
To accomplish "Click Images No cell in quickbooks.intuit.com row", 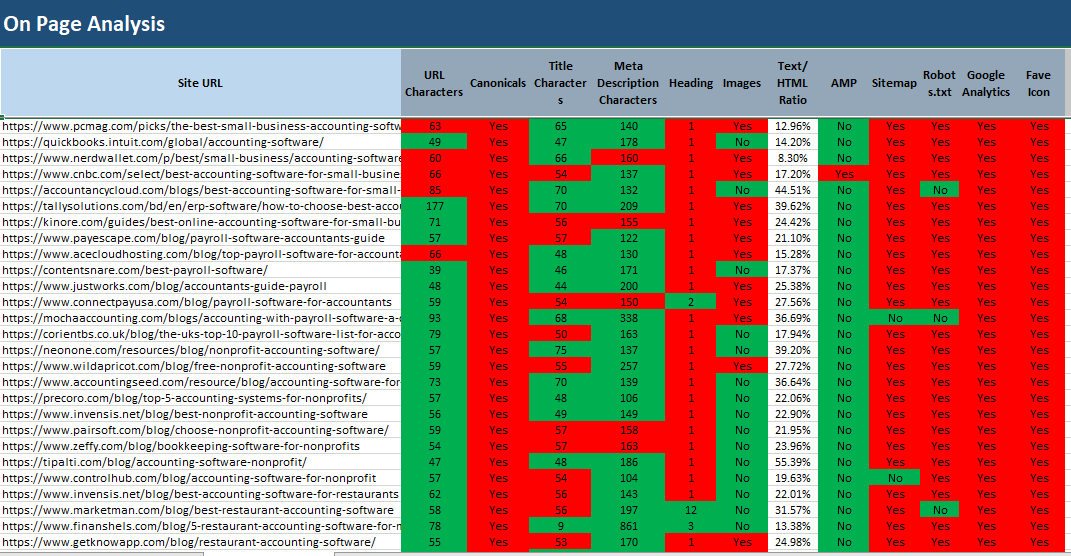I will click(x=742, y=142).
